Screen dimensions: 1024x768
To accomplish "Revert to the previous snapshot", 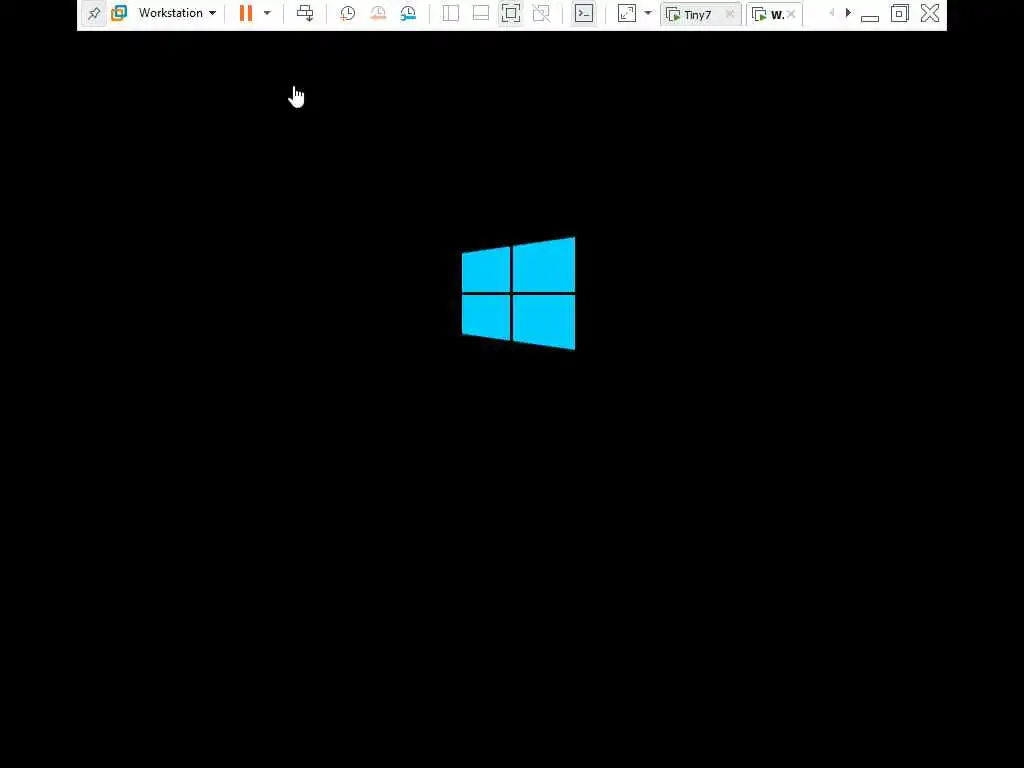I will (x=377, y=13).
